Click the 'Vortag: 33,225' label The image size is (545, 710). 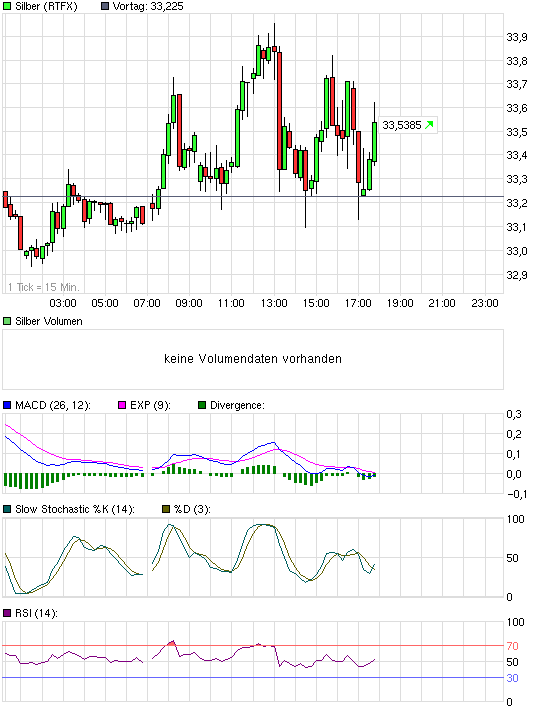[x=148, y=6]
